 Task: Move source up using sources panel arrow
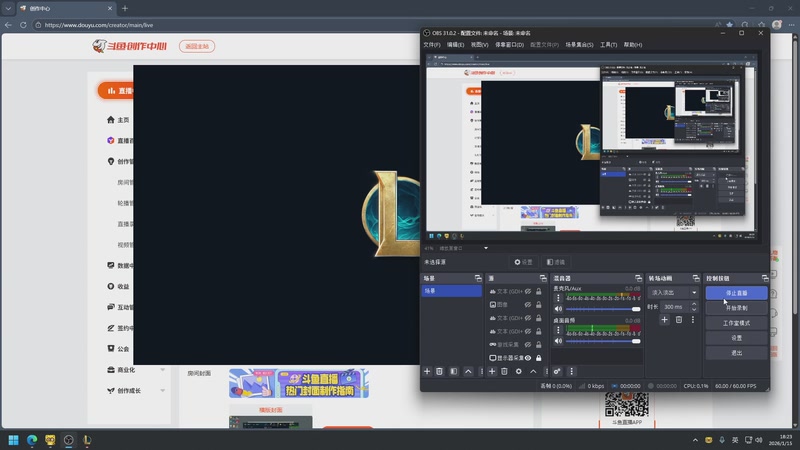(x=533, y=371)
